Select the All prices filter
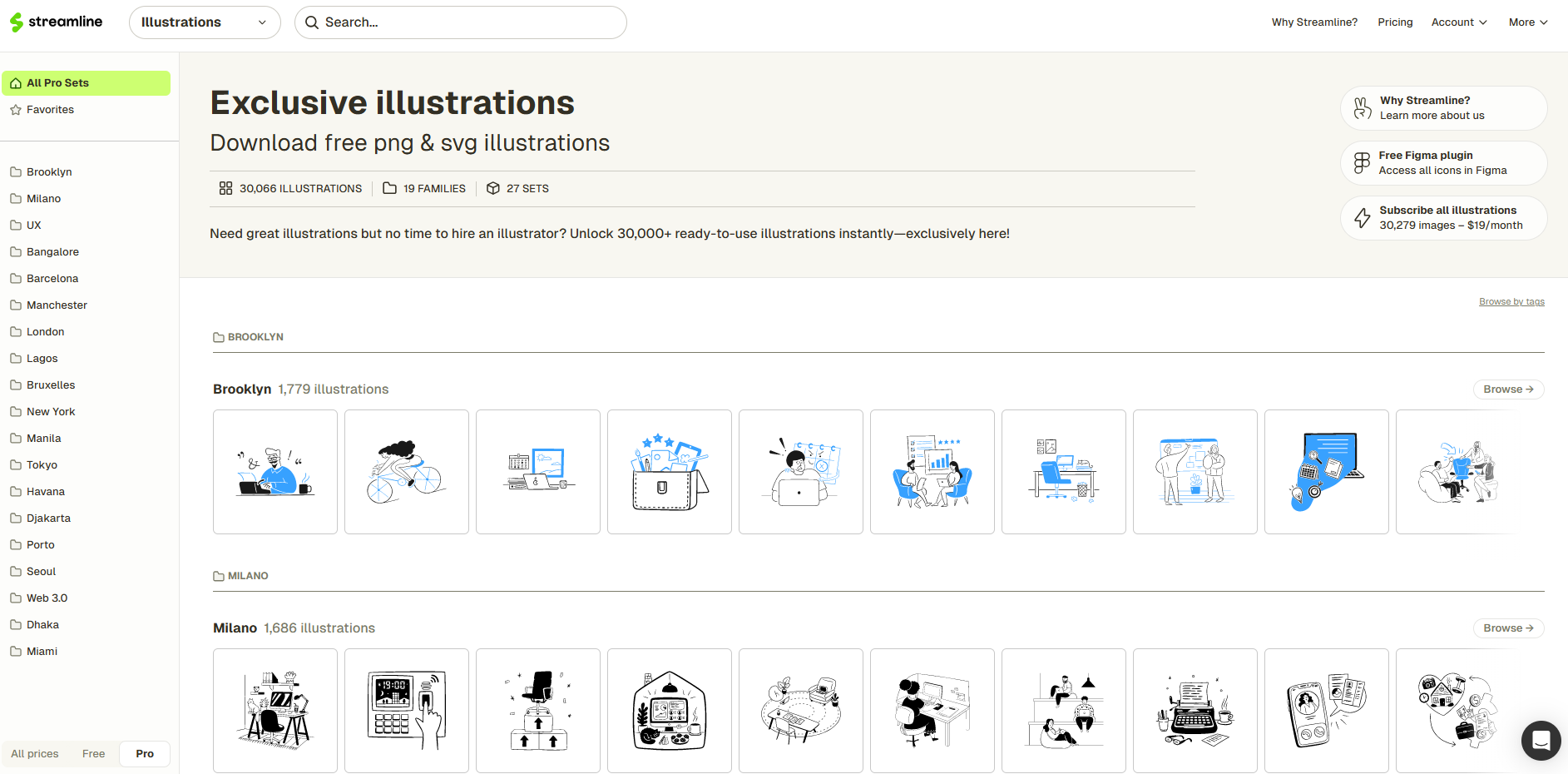This screenshot has height=774, width=1568. click(35, 754)
